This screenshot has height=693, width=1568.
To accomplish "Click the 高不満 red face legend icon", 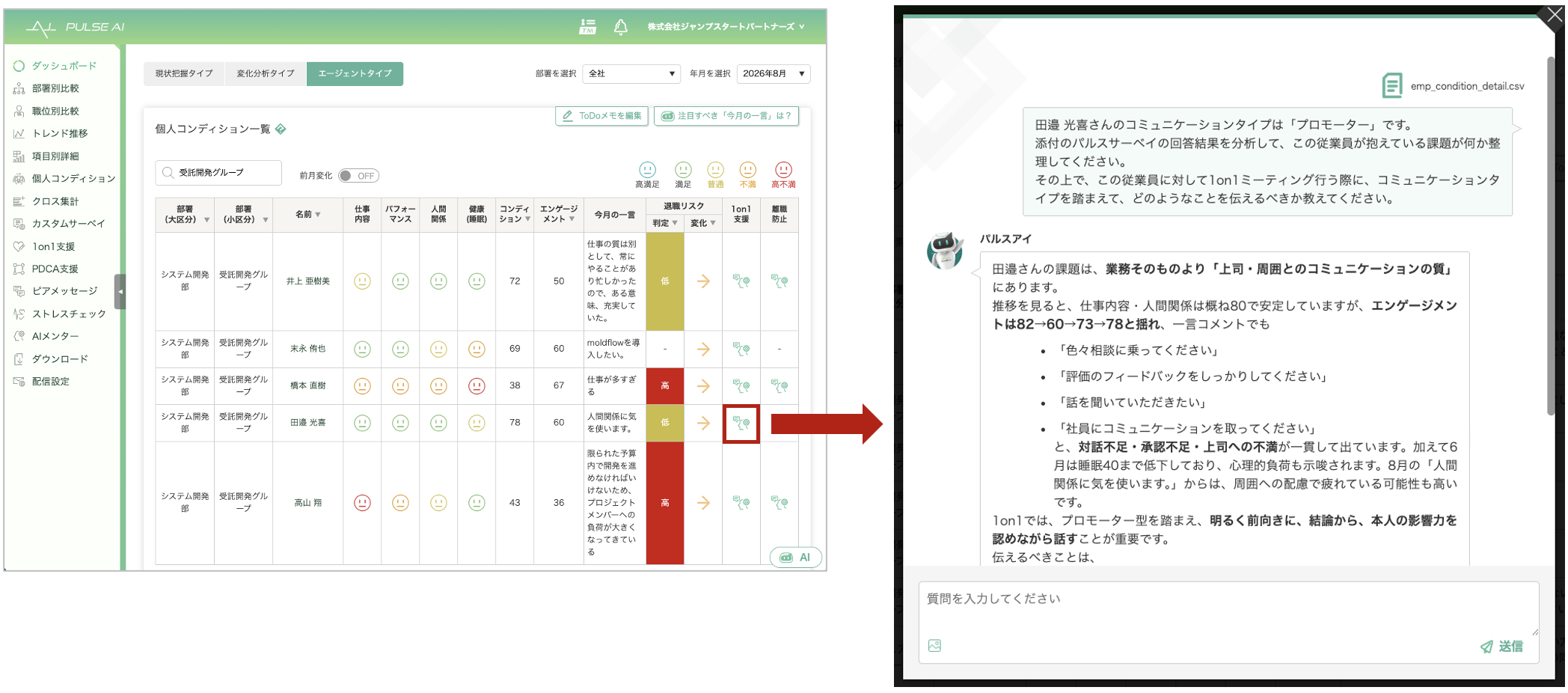I will pyautogui.click(x=783, y=170).
